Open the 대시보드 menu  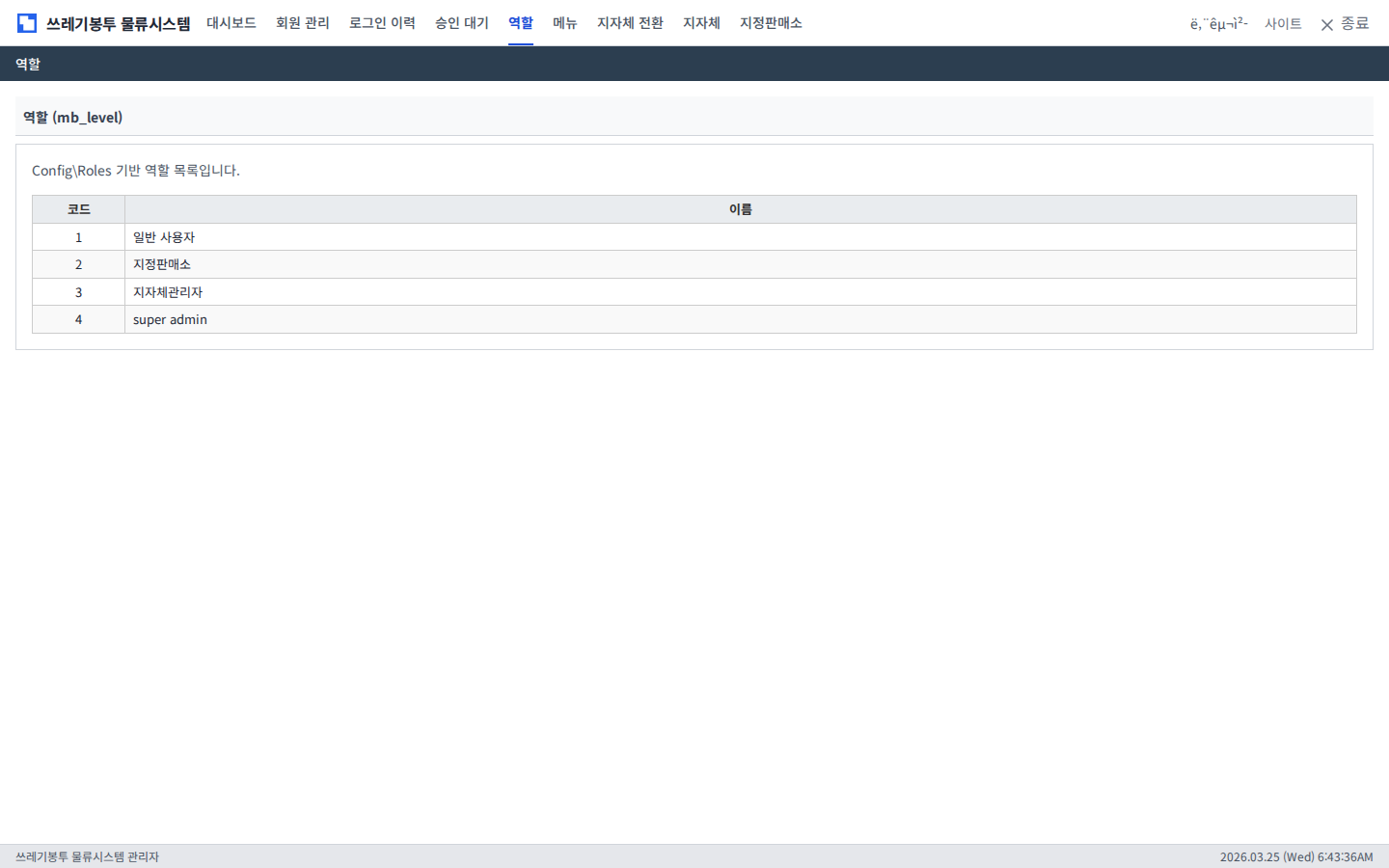[231, 23]
